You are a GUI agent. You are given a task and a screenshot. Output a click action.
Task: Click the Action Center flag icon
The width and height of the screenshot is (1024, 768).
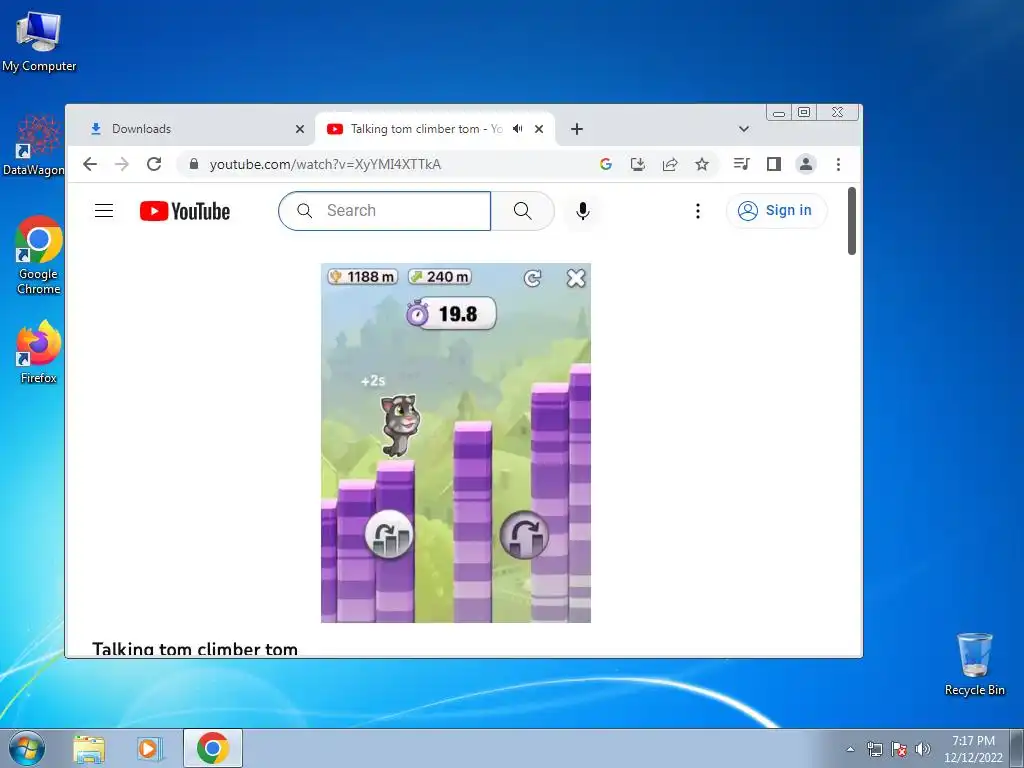(x=899, y=749)
